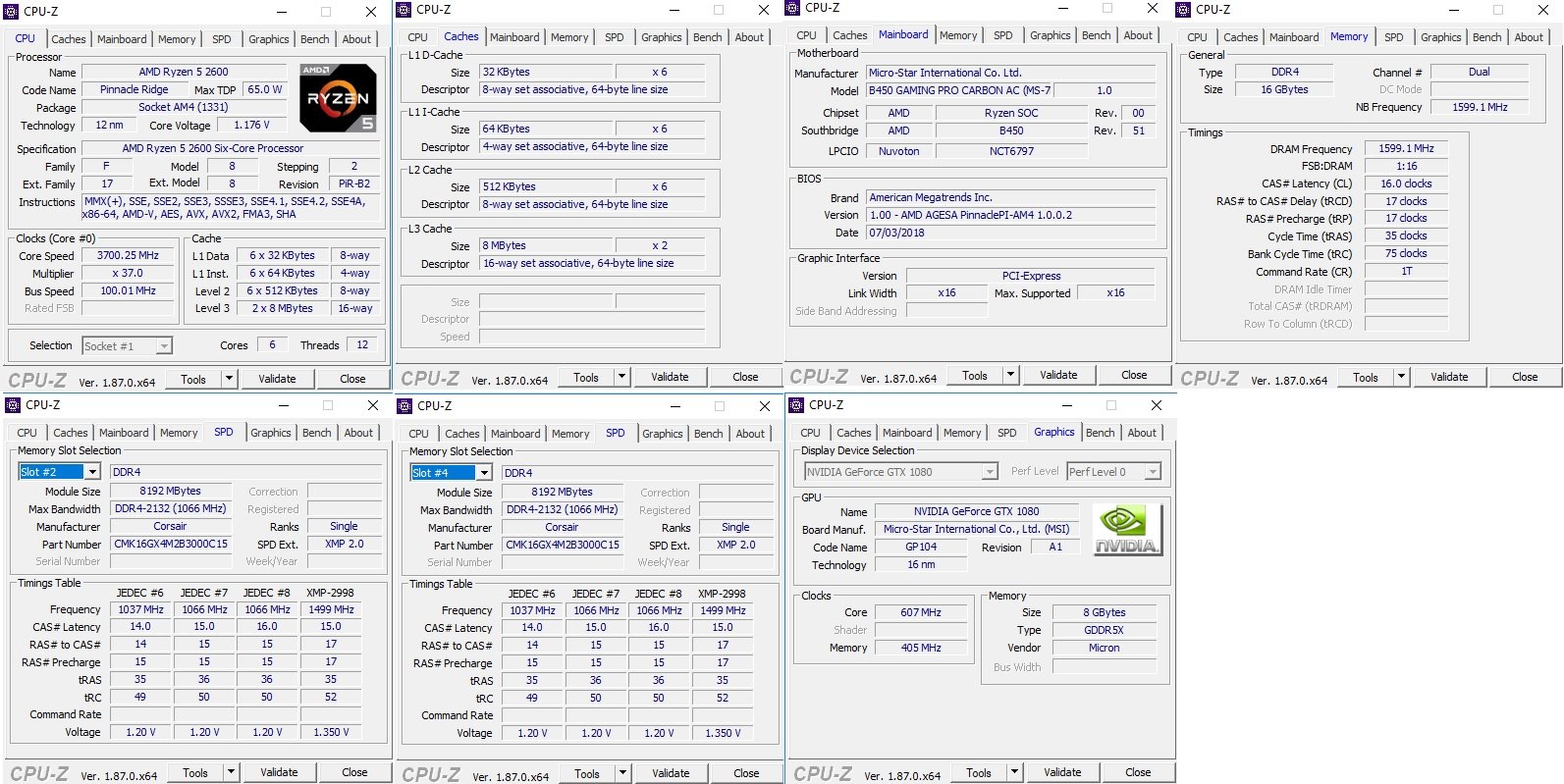The height and width of the screenshot is (784, 1564).
Task: Click the DRAM Frequency 1599.1 MHz value
Action: click(x=1406, y=148)
